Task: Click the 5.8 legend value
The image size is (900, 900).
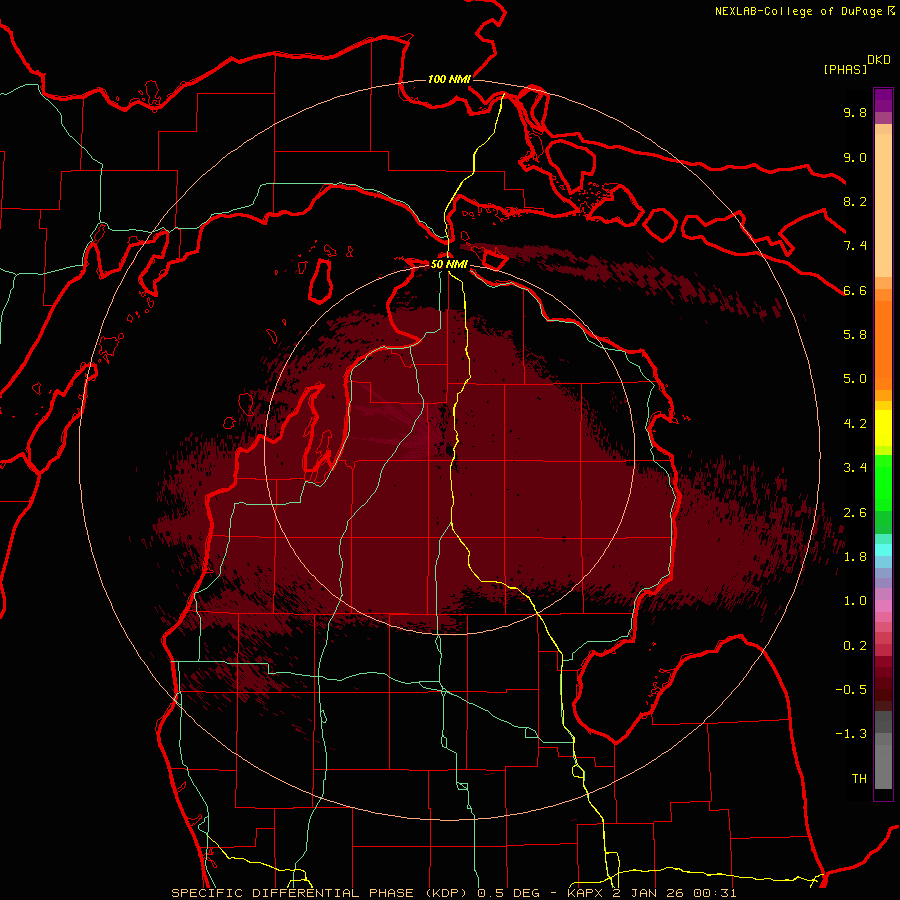Action: 855,334
